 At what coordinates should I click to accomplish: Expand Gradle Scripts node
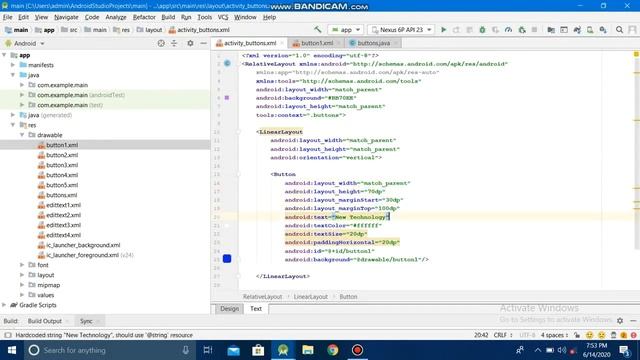click(4, 305)
